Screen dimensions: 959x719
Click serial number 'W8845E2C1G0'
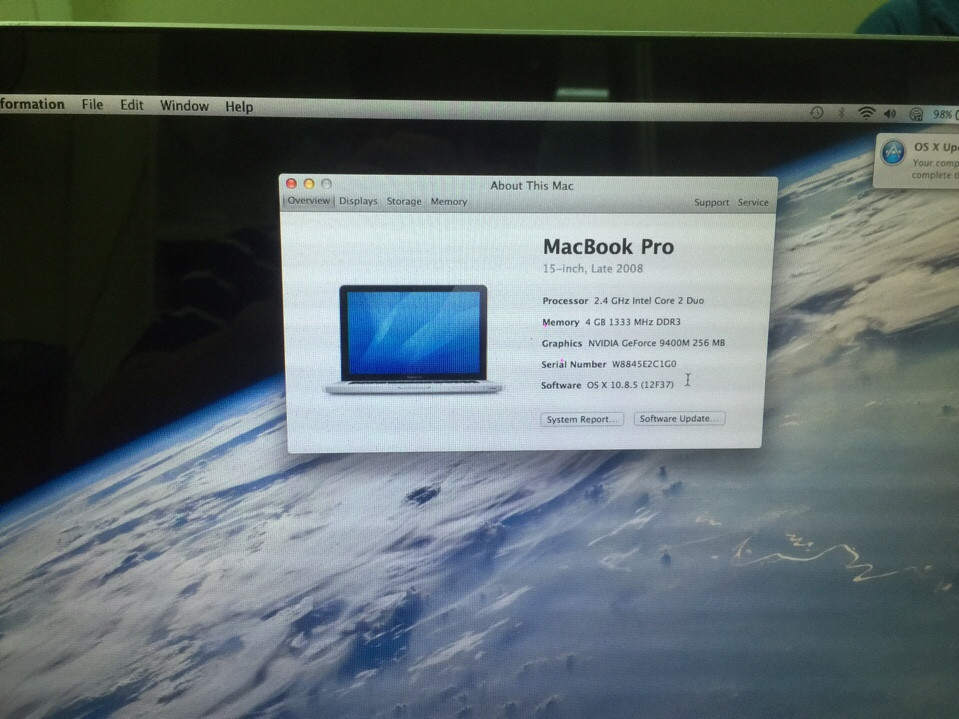point(644,364)
